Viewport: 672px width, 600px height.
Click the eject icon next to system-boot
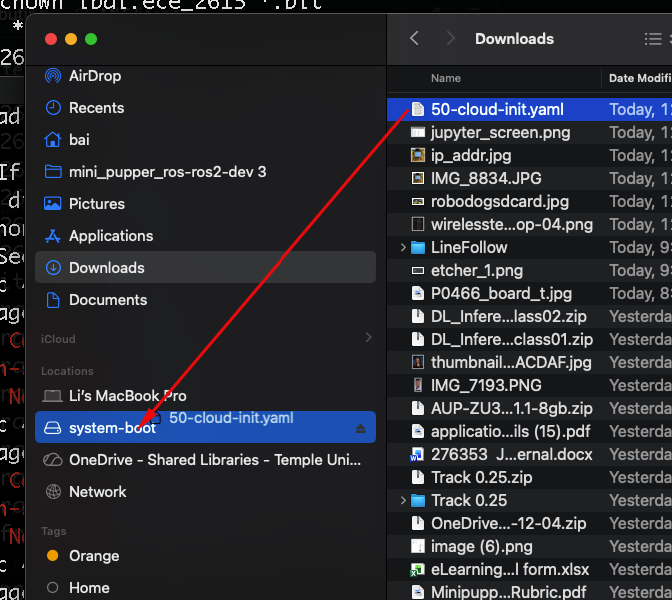360,428
